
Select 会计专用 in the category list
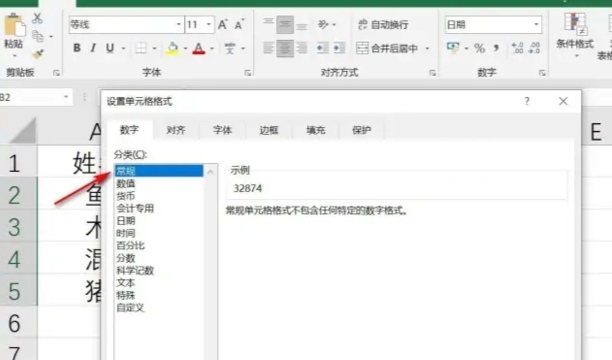click(159, 208)
